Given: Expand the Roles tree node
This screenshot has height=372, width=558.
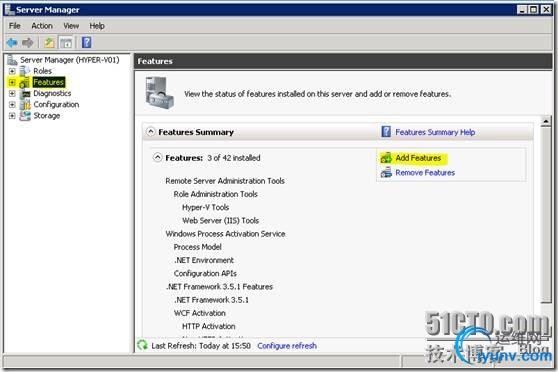Looking at the screenshot, I should point(12,71).
